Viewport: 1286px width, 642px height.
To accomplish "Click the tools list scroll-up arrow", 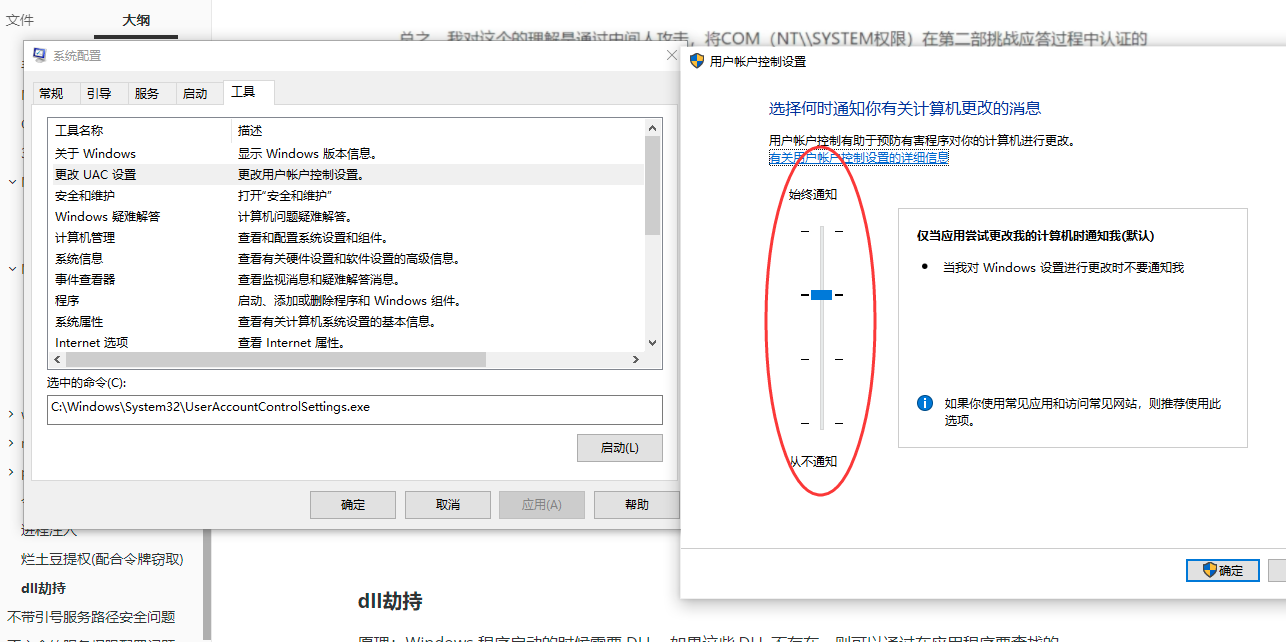I will 653,128.
